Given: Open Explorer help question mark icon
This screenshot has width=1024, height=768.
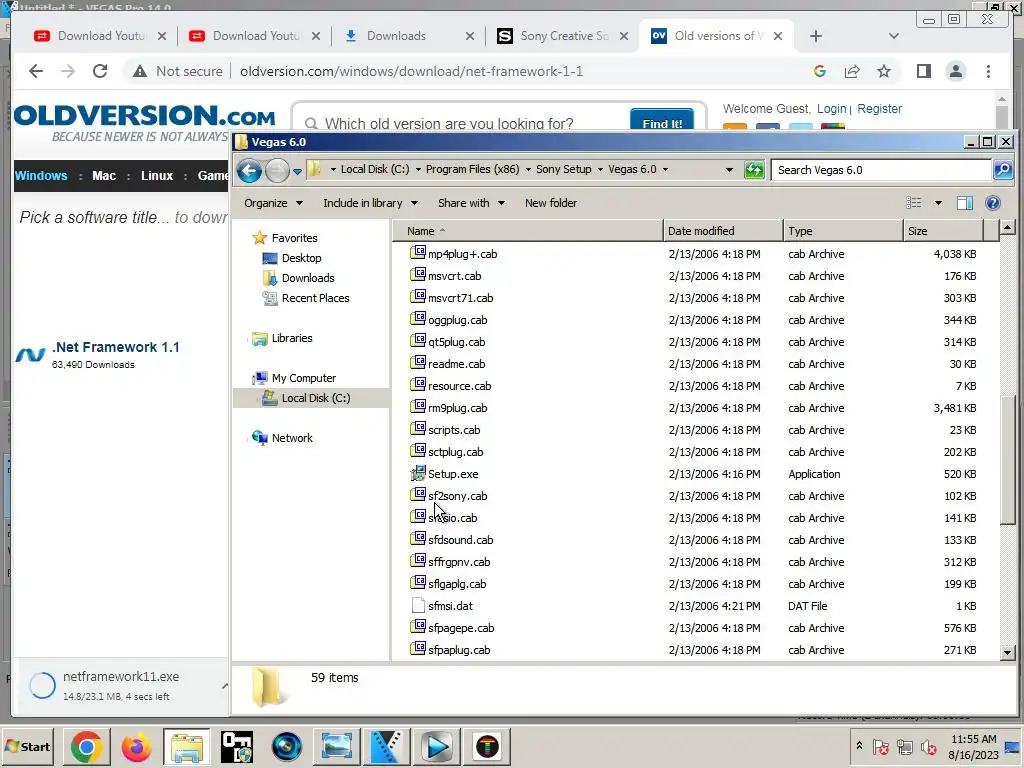Looking at the screenshot, I should click(x=993, y=203).
